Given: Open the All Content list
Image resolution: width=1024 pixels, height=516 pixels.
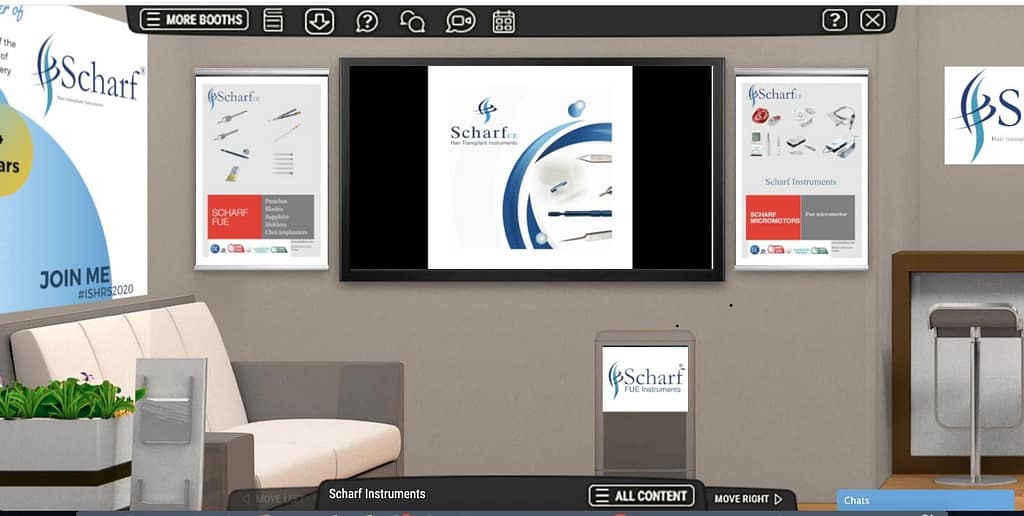Looking at the screenshot, I should pyautogui.click(x=642, y=495).
